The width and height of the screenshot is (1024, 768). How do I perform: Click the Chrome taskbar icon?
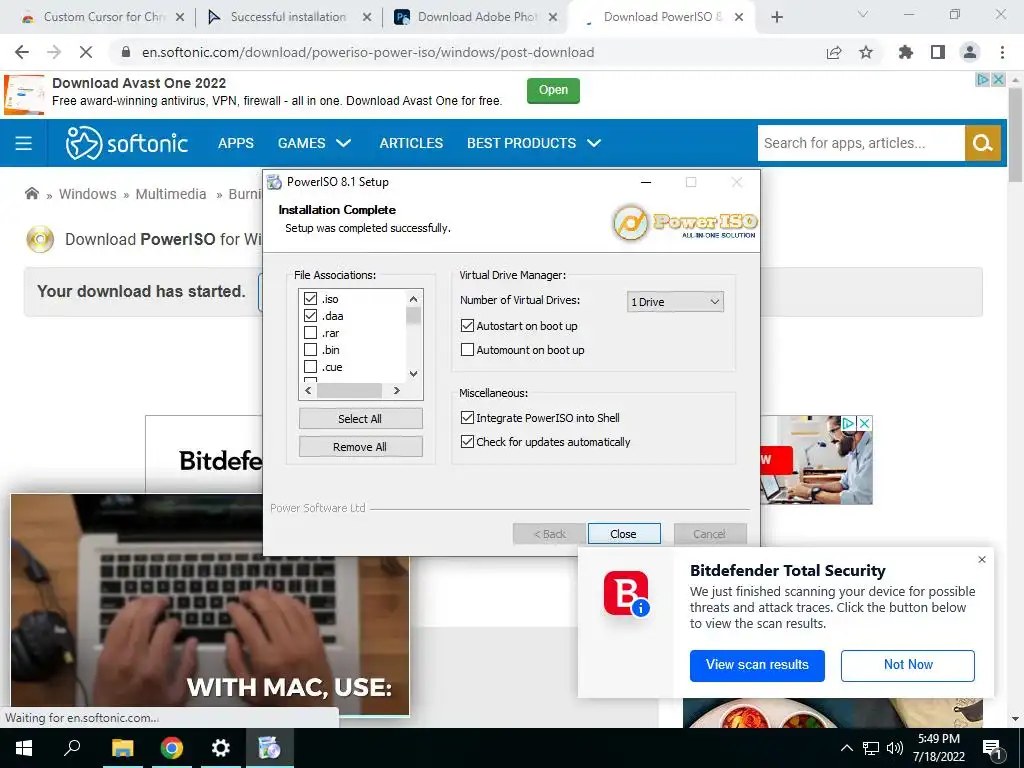pos(172,748)
